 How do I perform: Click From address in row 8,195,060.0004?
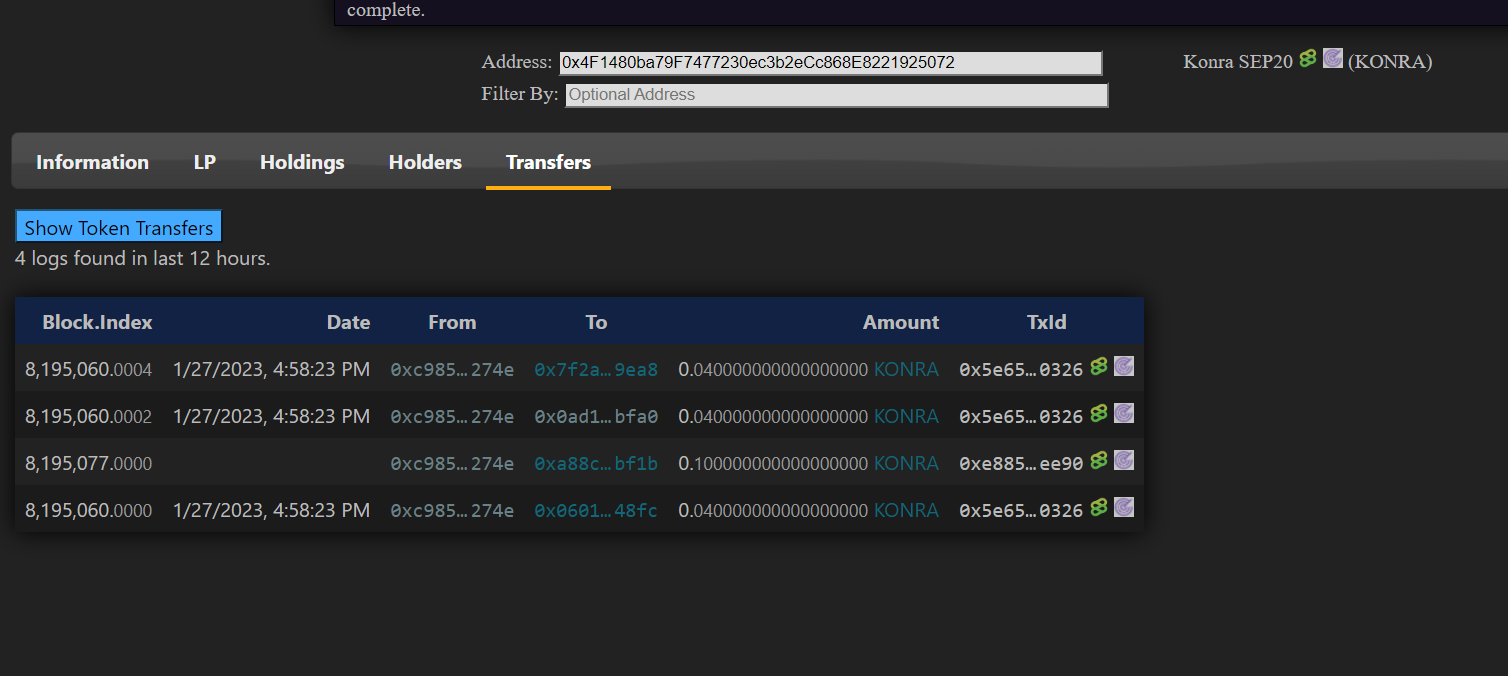pyautogui.click(x=452, y=370)
